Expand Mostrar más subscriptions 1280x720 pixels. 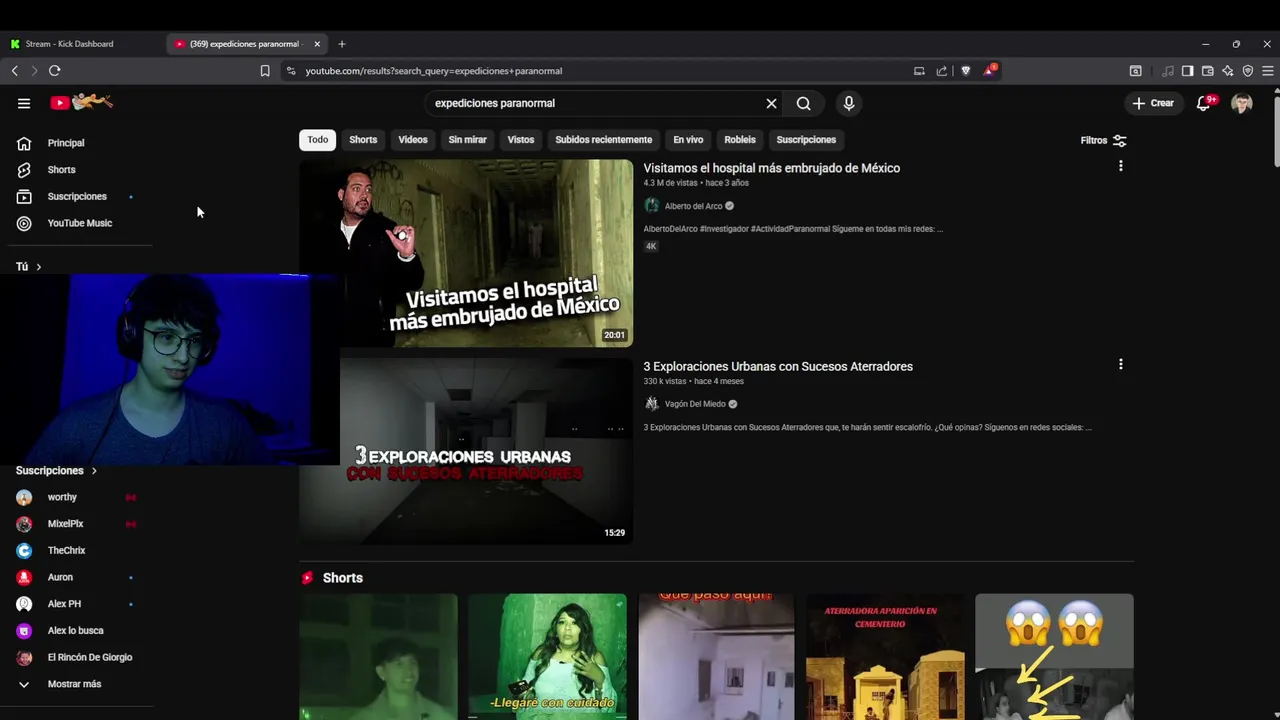pos(76,684)
